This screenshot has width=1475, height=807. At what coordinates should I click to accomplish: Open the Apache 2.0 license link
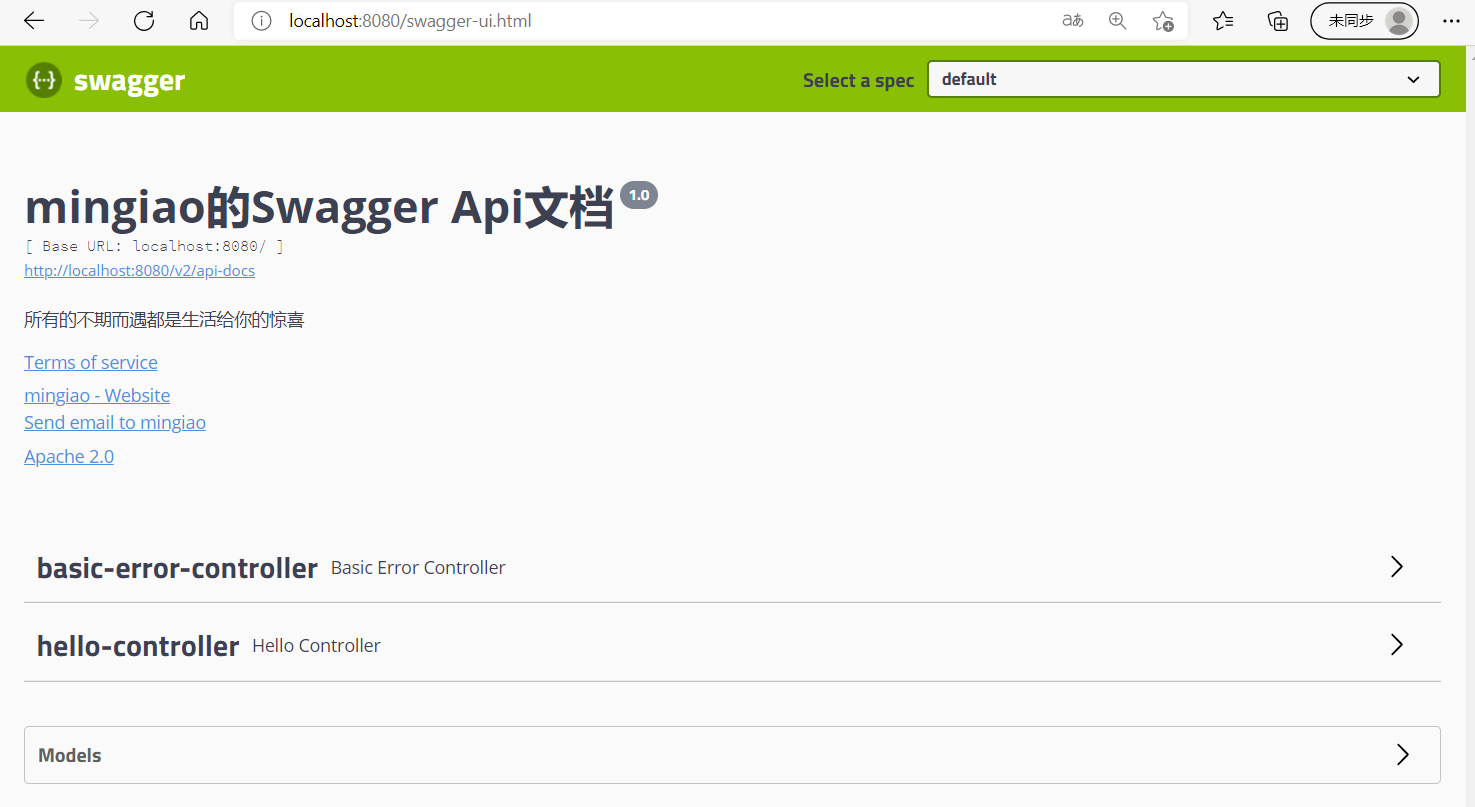coord(69,456)
